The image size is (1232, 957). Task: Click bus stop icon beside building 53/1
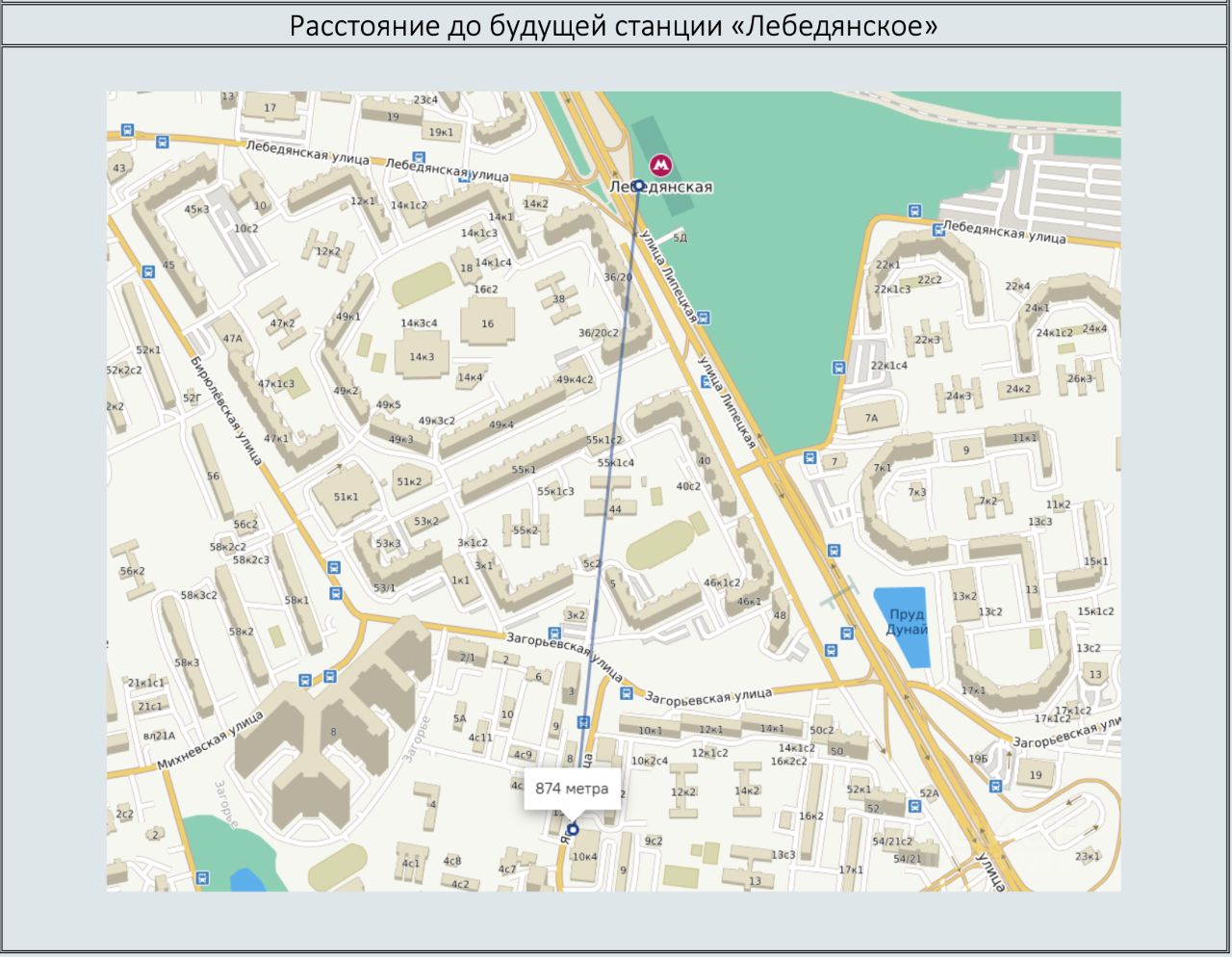click(x=334, y=593)
